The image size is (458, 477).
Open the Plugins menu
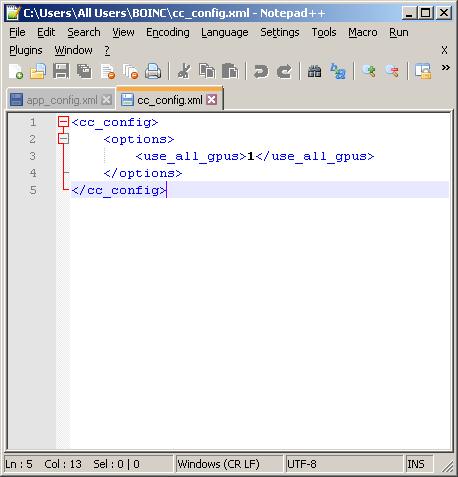(26, 50)
